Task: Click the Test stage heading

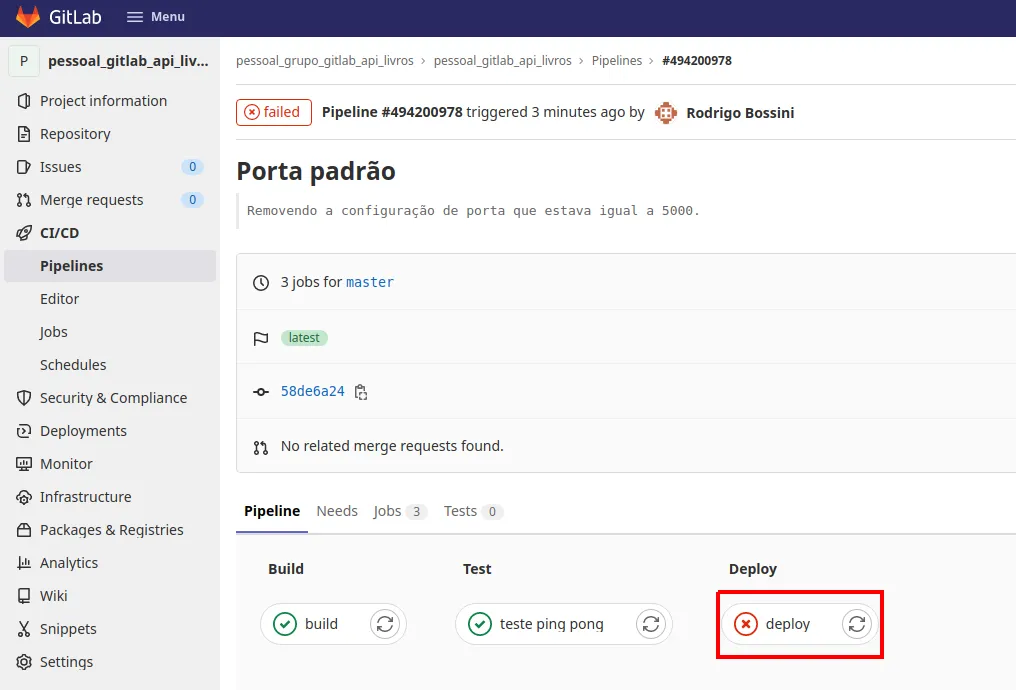Action: pyautogui.click(x=477, y=569)
